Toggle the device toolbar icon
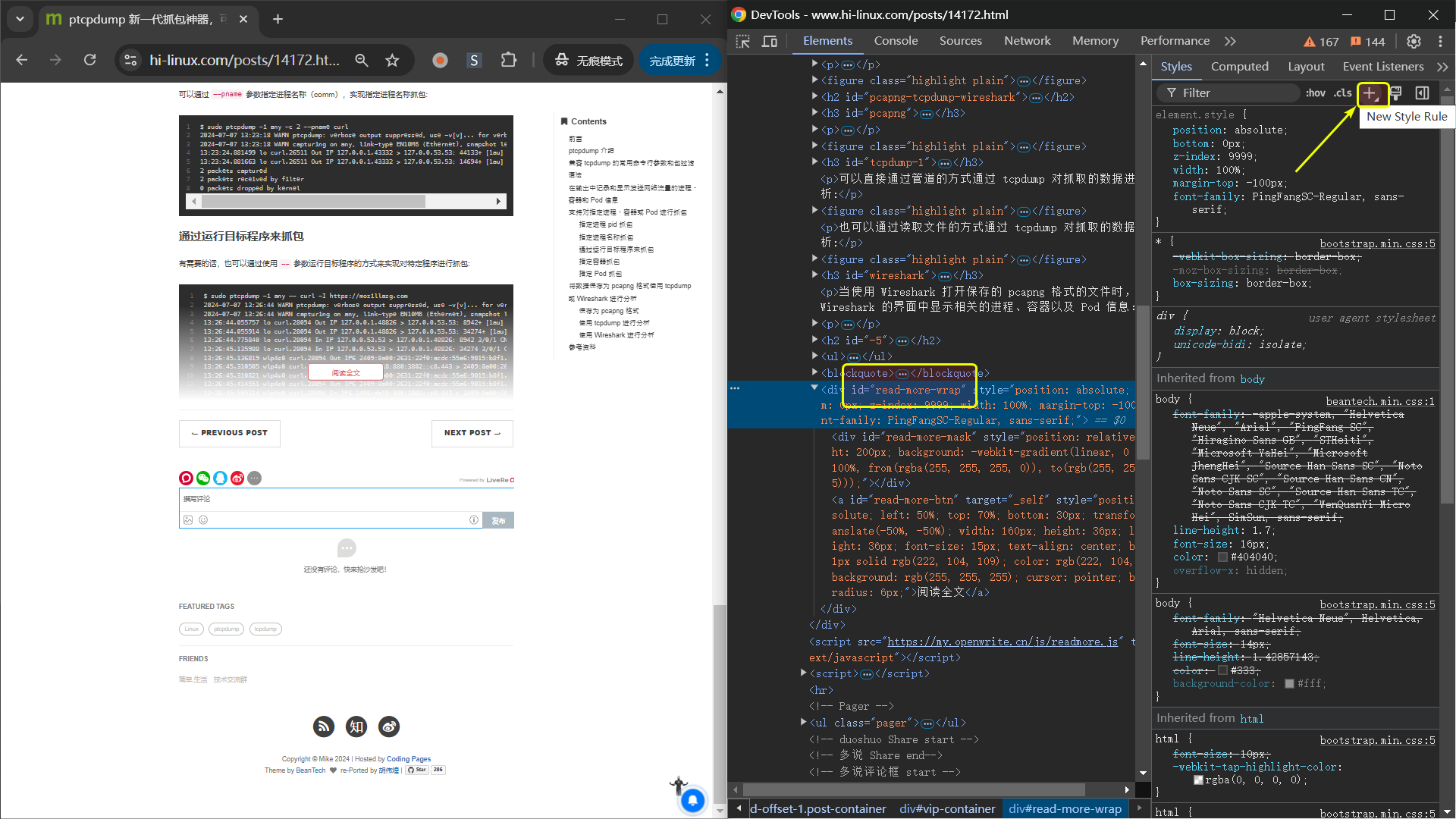The width and height of the screenshot is (1456, 819). [769, 42]
